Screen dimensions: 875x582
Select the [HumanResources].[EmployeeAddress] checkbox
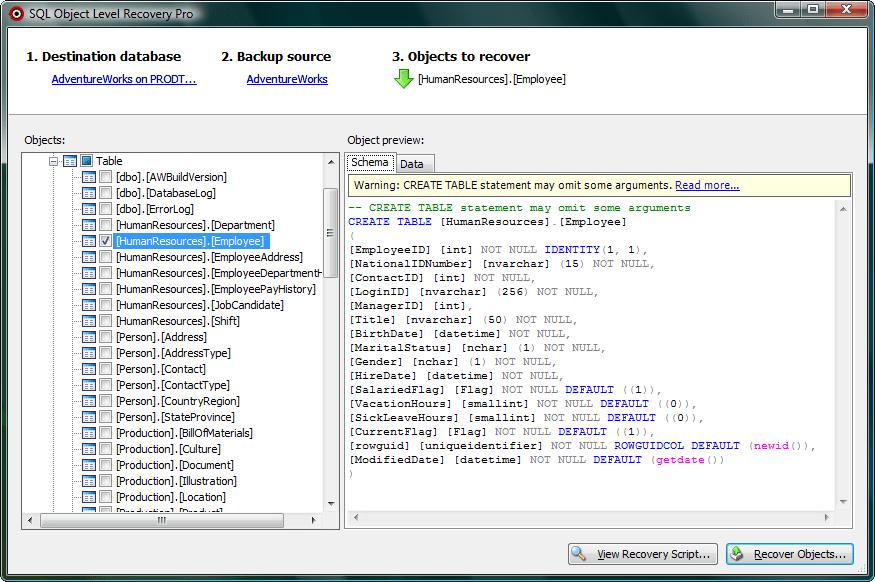[105, 257]
